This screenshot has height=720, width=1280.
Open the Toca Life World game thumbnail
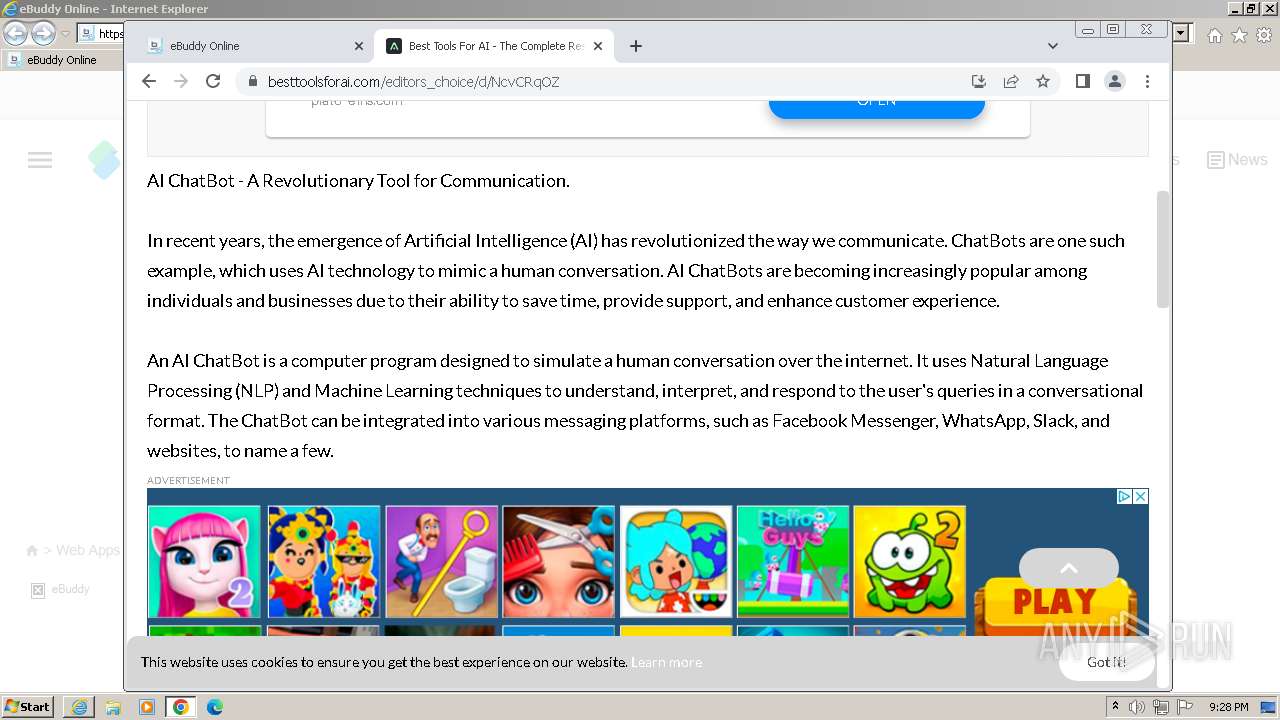(676, 561)
